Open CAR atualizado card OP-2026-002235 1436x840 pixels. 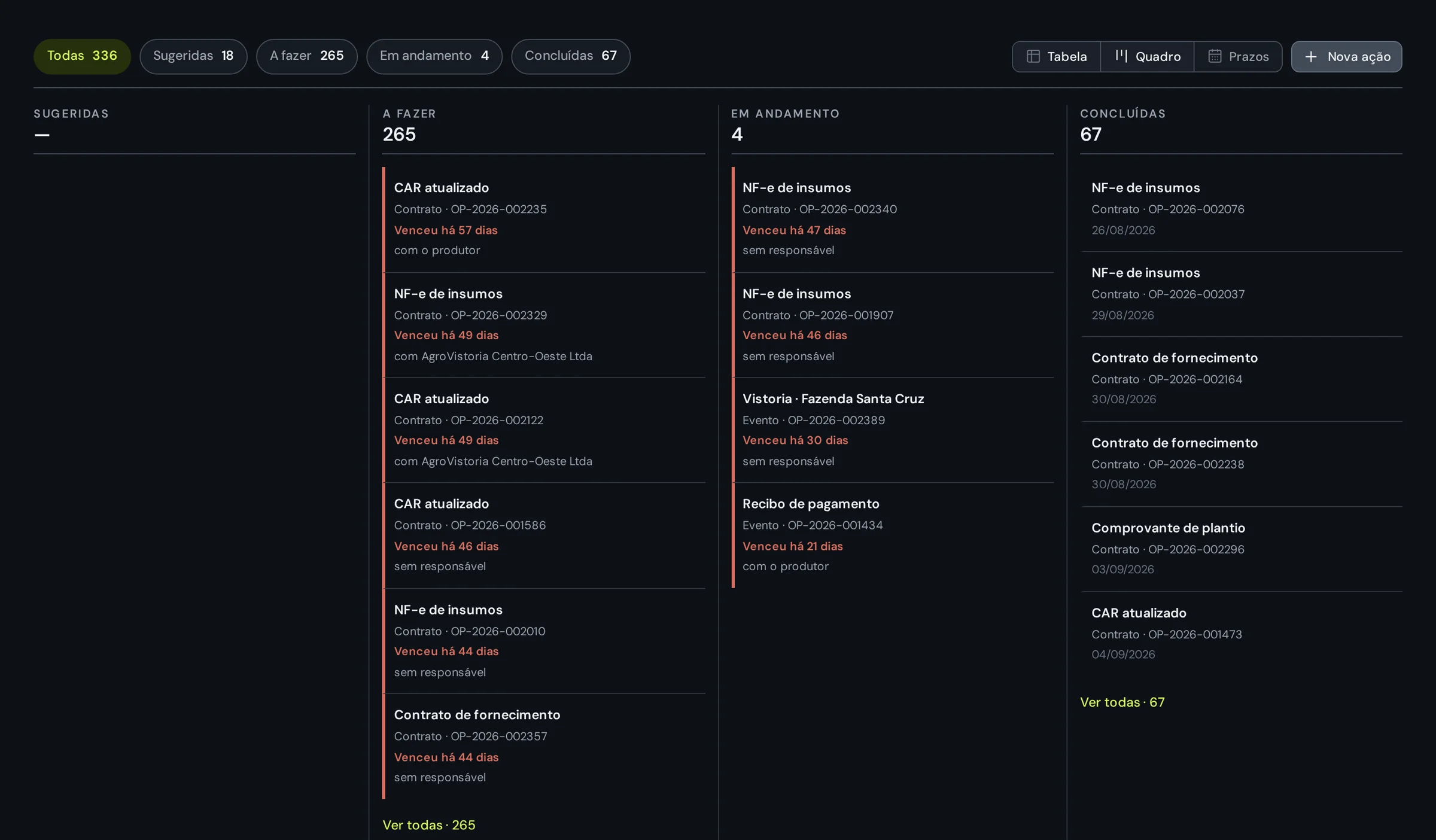[544, 219]
